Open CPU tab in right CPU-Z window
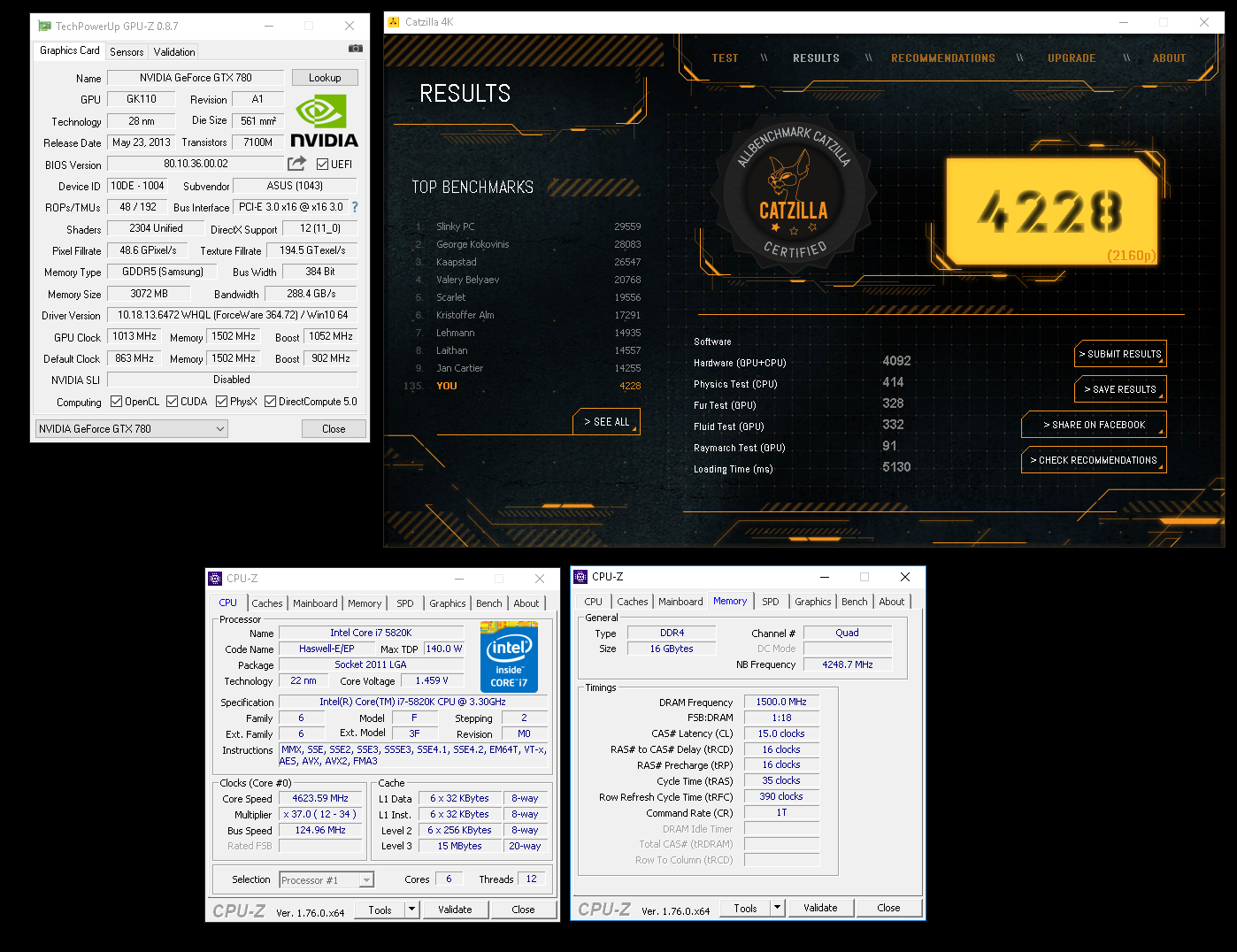This screenshot has height=952, width=1237. point(594,602)
